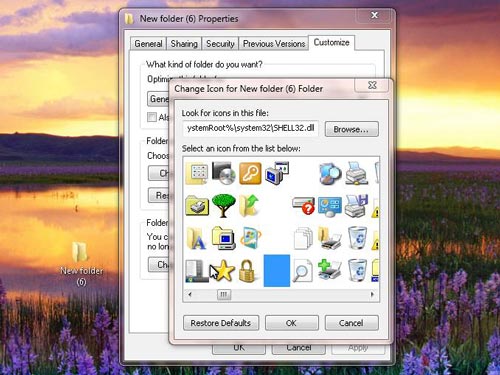Choose the taskbar and Start menu icon
The image size is (500, 375).
pos(197,271)
